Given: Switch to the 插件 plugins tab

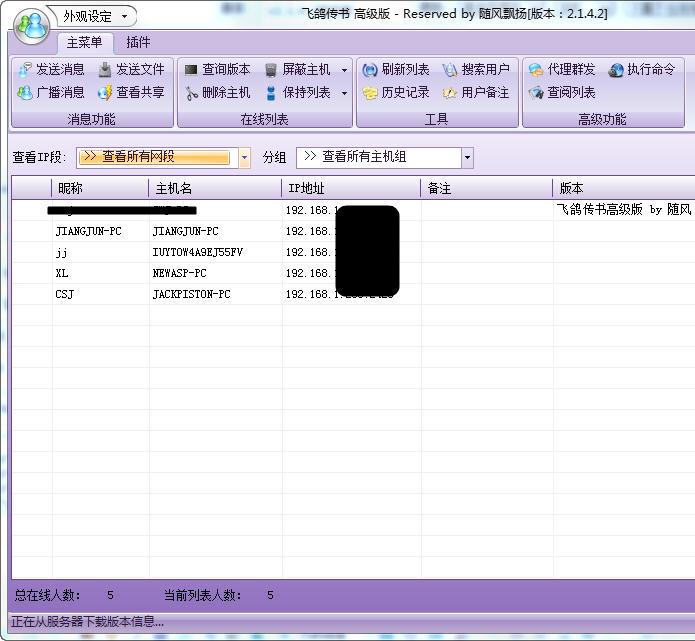Looking at the screenshot, I should coord(138,43).
